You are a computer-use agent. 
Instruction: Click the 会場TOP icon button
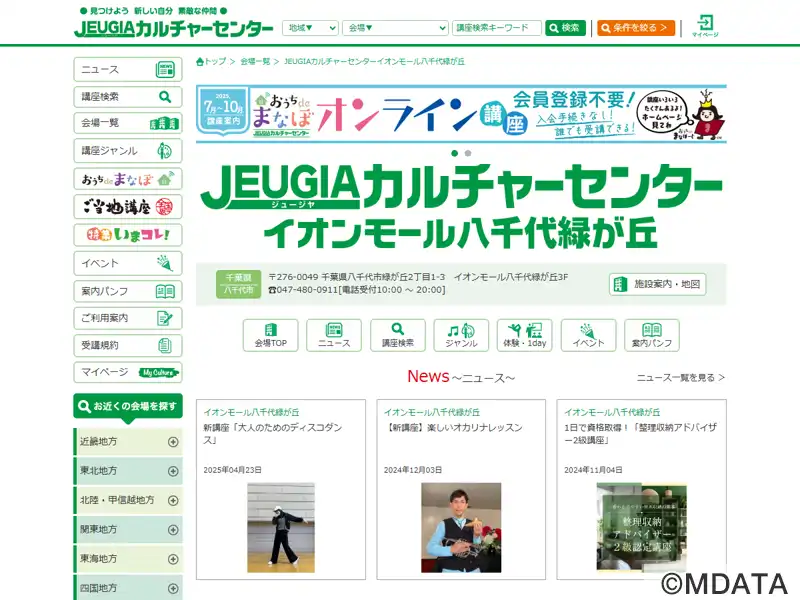270,335
